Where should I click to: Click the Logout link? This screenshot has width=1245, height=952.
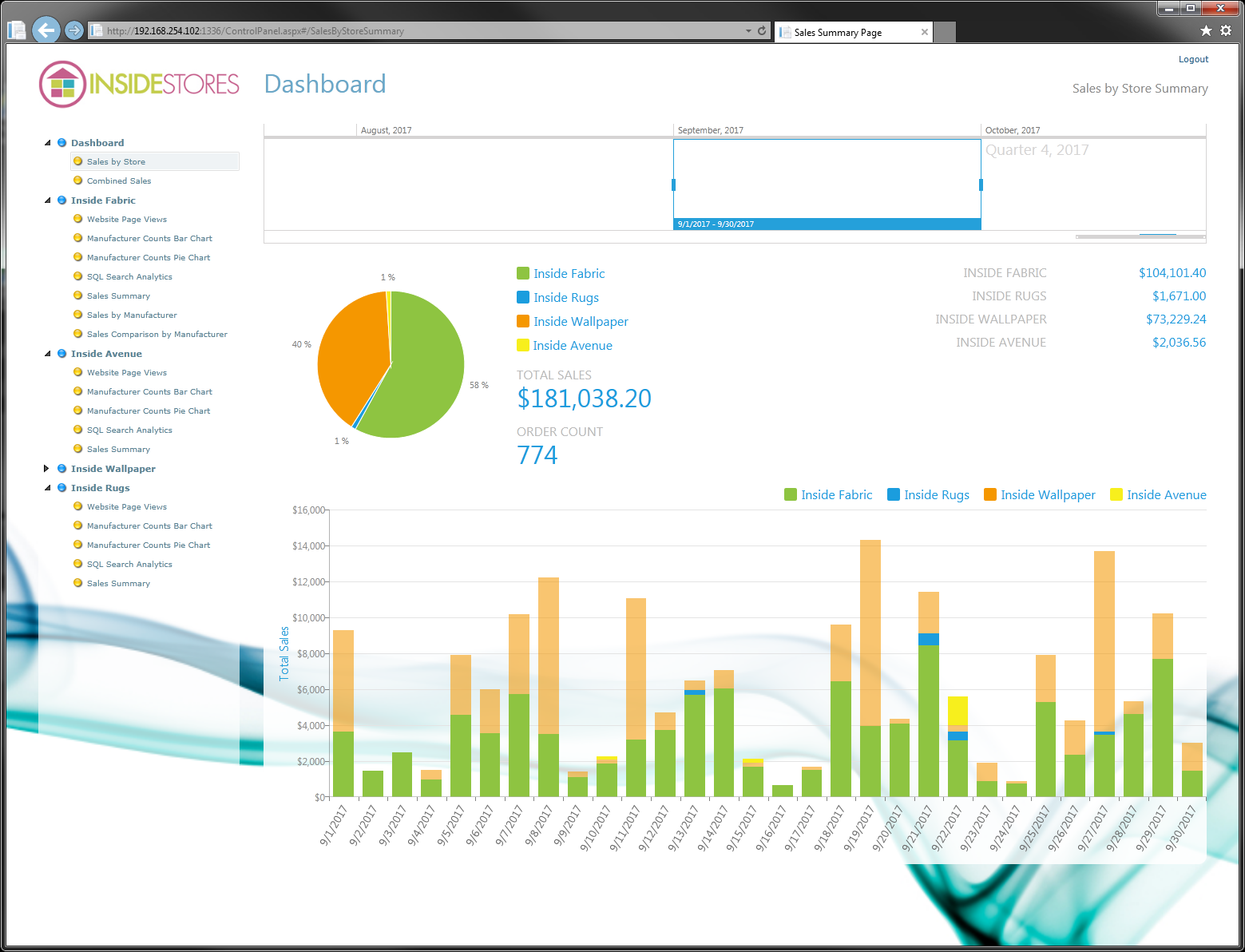[1193, 59]
